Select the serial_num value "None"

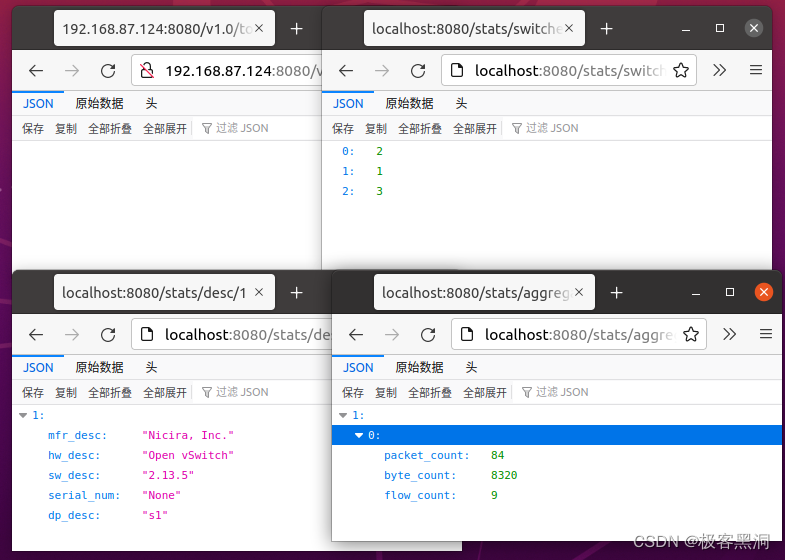[161, 495]
